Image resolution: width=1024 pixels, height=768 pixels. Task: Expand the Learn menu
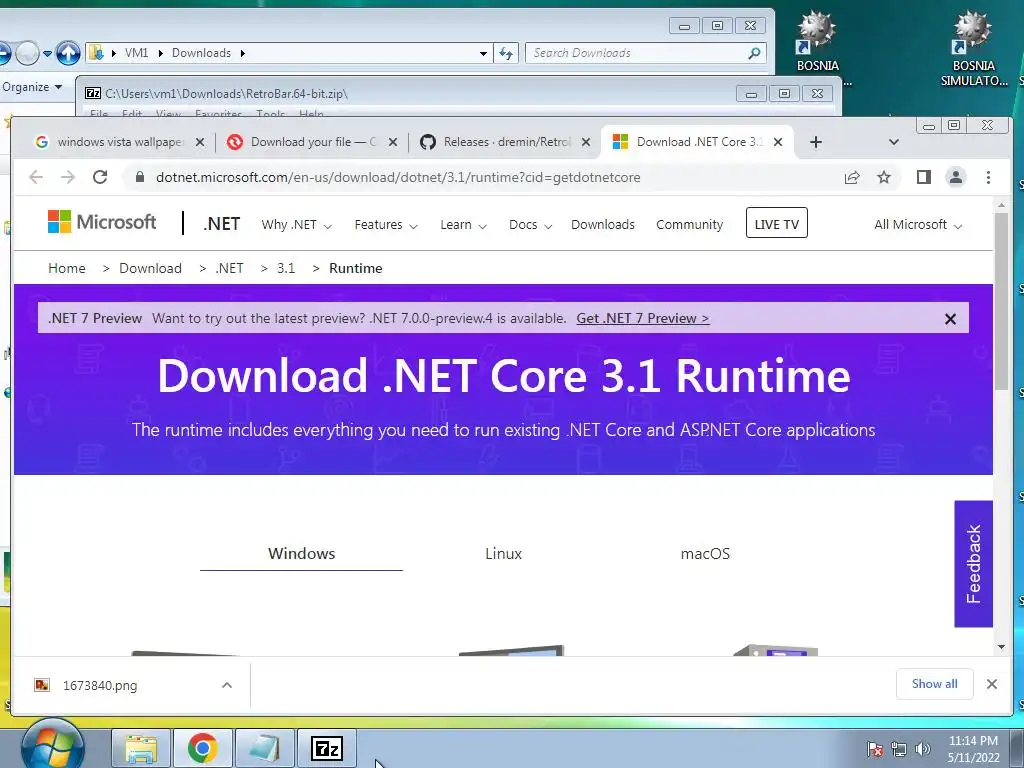click(x=463, y=225)
